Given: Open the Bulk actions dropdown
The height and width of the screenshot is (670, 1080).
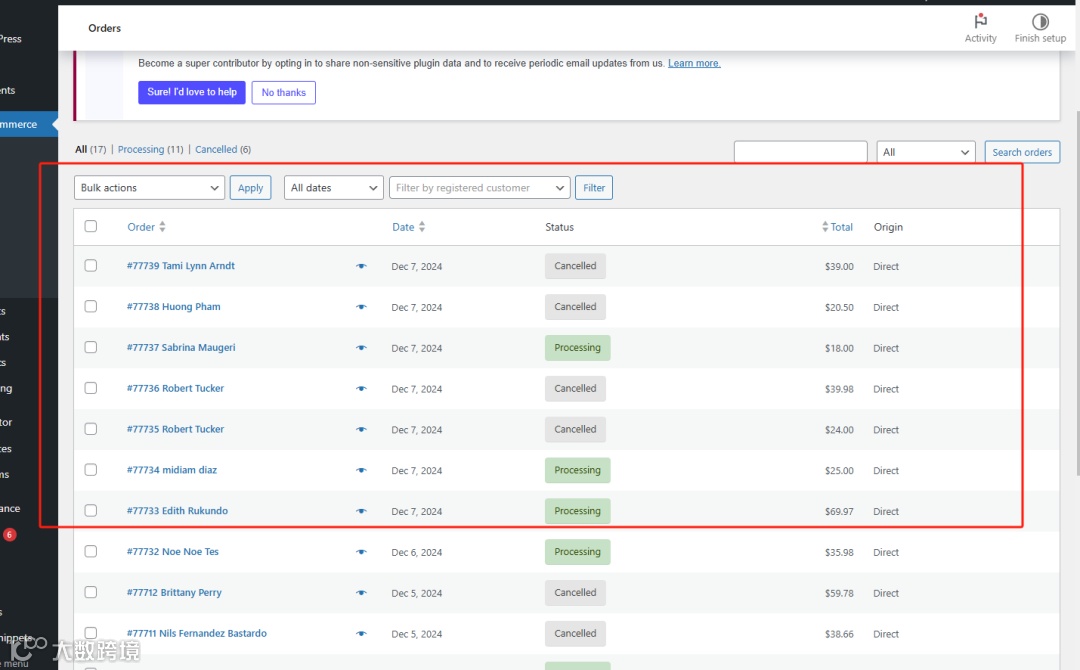Looking at the screenshot, I should 149,188.
